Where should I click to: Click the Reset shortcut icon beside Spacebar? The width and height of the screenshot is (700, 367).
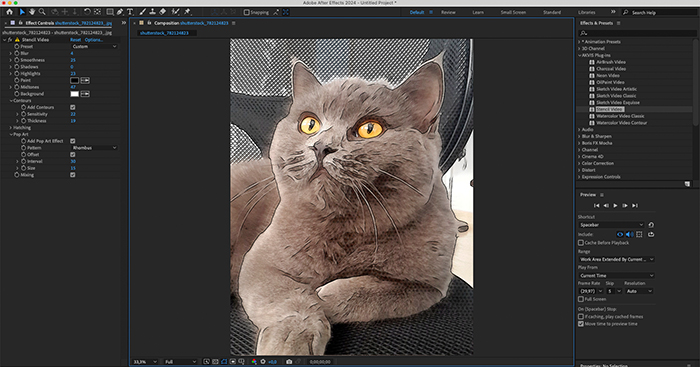coord(651,225)
